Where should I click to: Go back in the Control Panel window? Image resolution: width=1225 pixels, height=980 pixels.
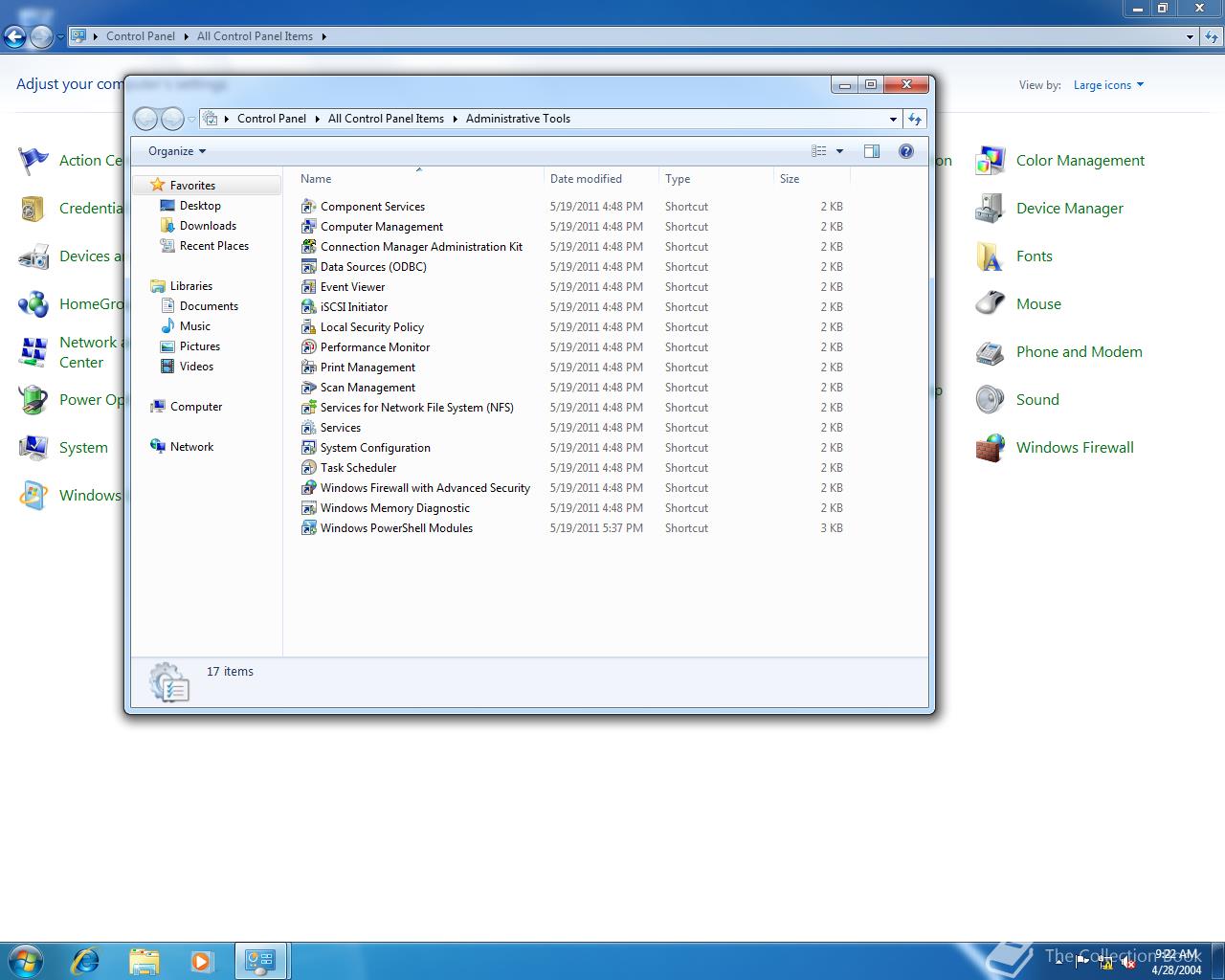point(15,37)
